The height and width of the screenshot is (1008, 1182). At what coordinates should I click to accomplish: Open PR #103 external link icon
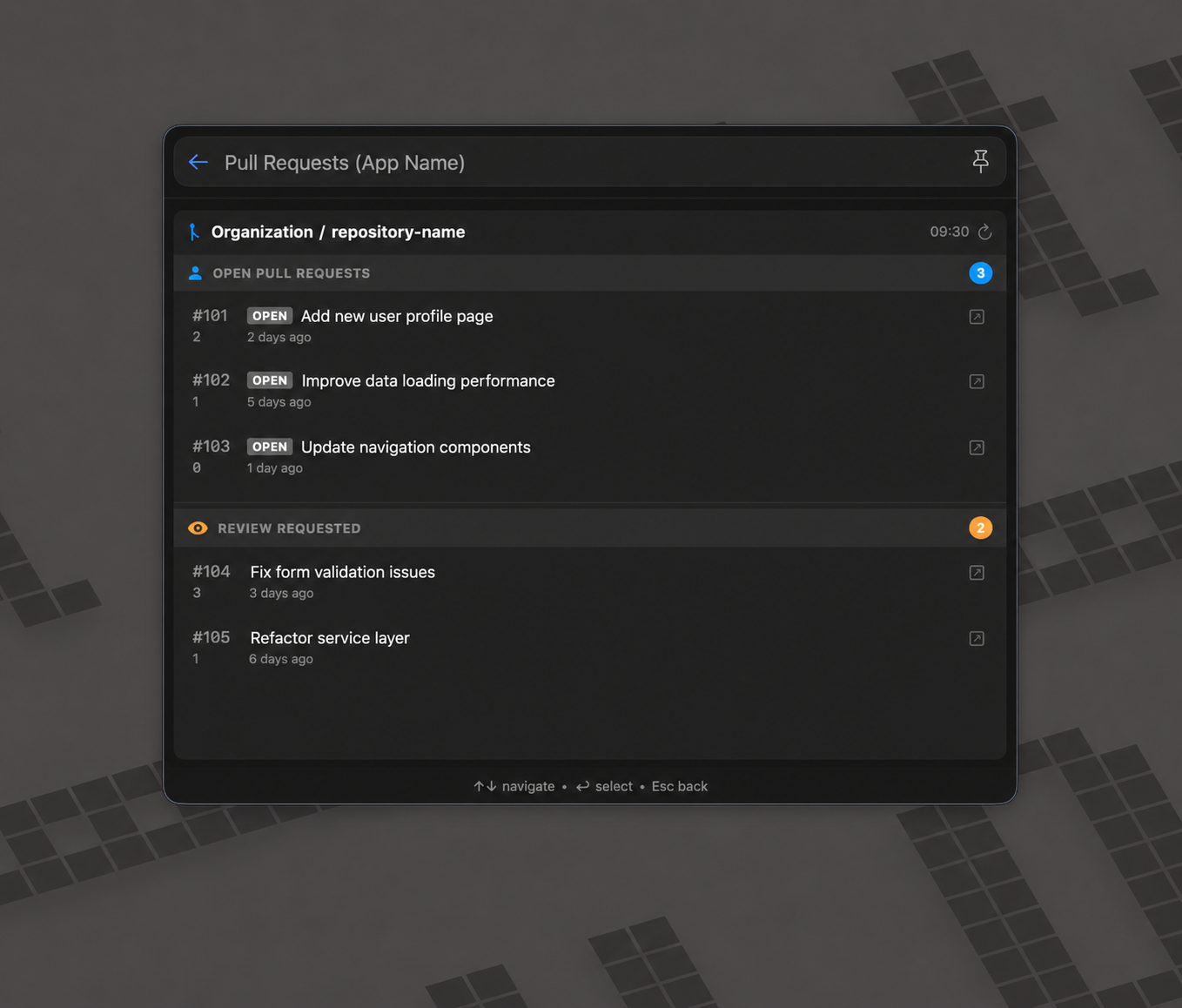coord(977,447)
